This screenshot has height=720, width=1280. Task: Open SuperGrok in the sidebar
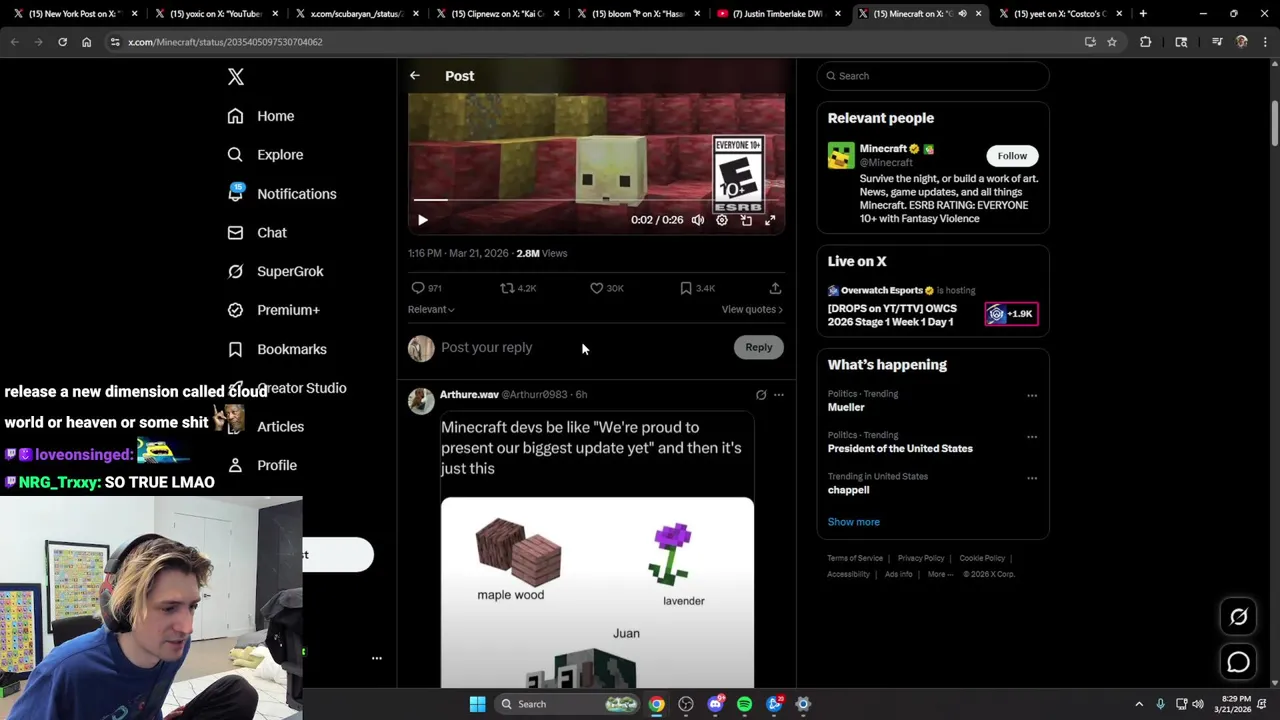(x=275, y=271)
